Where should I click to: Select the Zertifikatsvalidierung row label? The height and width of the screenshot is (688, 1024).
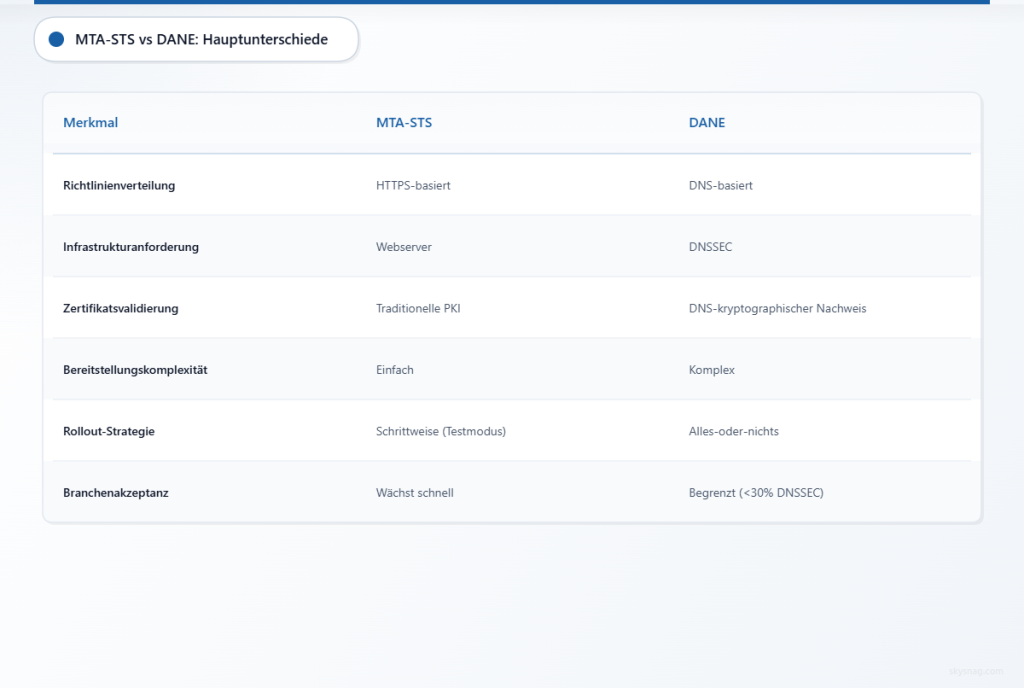tap(120, 308)
